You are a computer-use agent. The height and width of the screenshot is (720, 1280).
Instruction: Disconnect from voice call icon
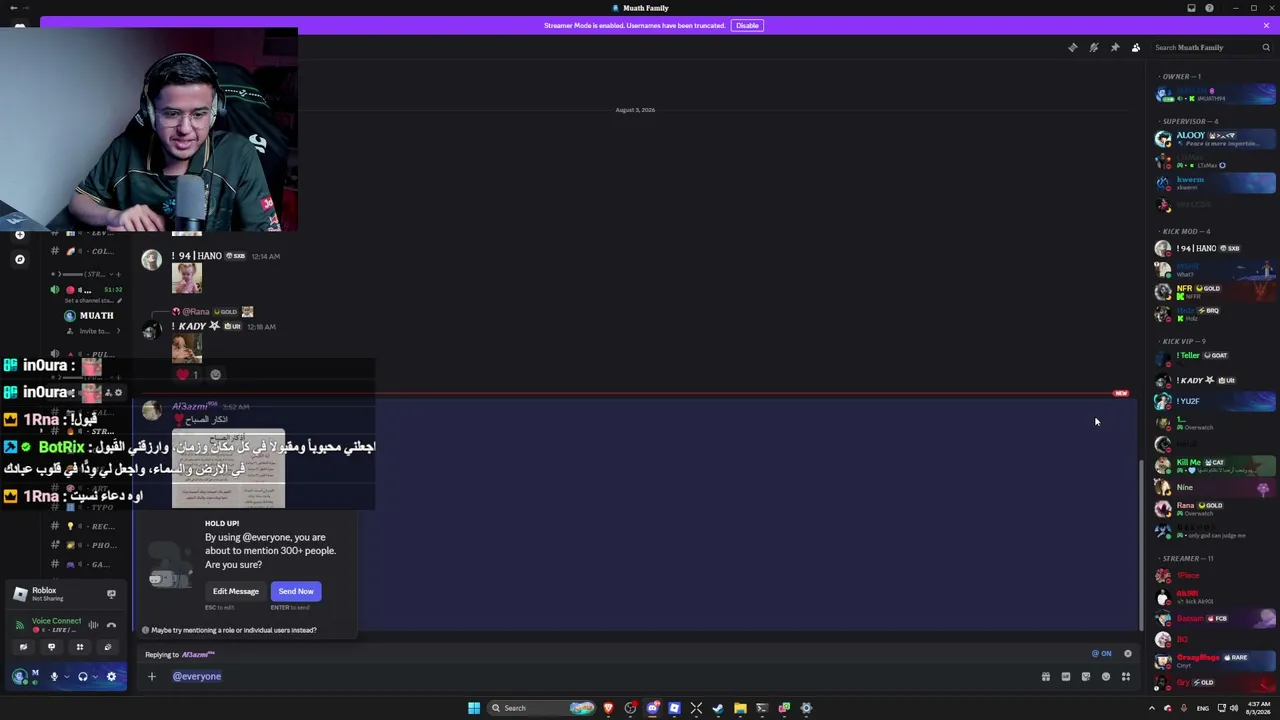click(x=111, y=625)
